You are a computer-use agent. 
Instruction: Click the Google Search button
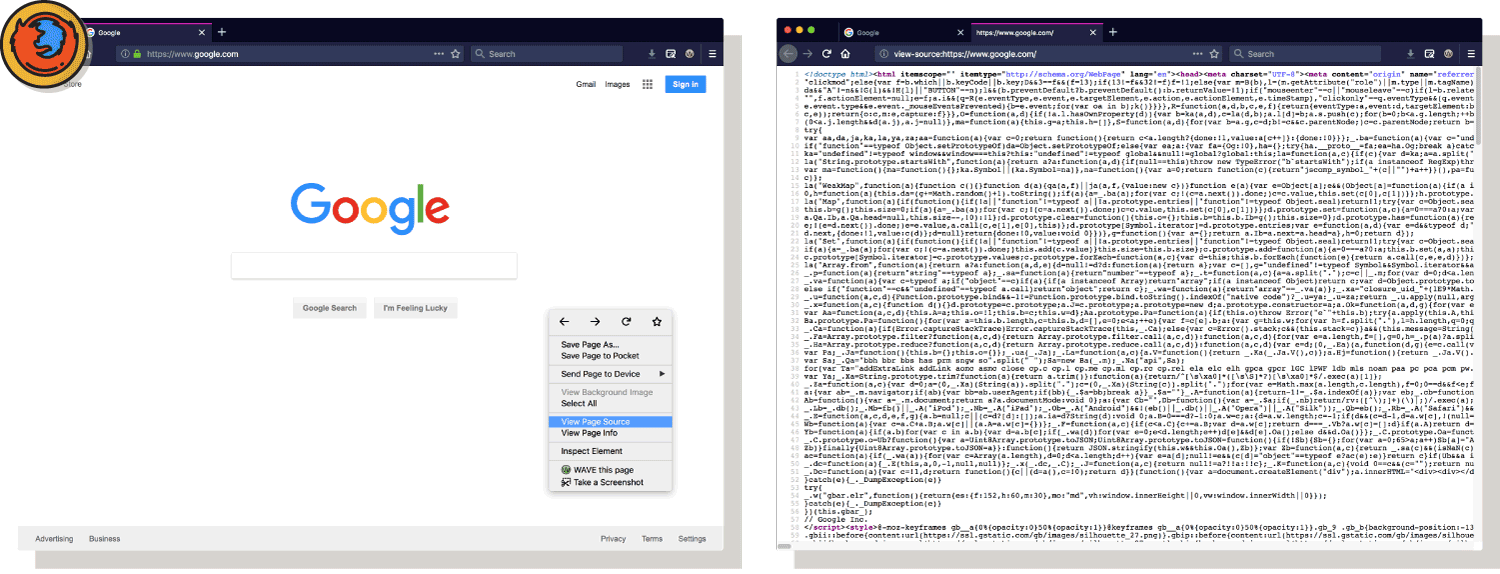point(330,308)
